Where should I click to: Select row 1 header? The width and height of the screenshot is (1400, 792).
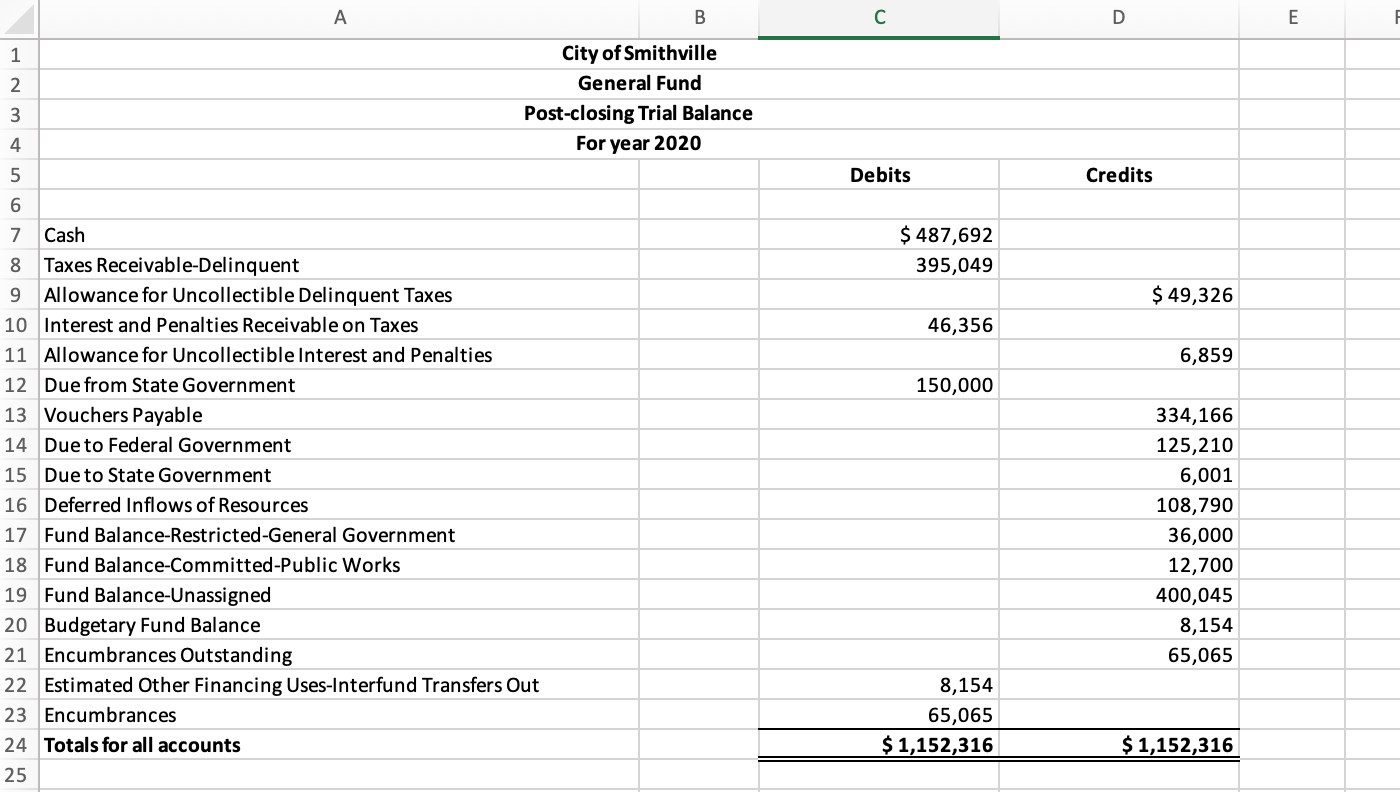19,54
